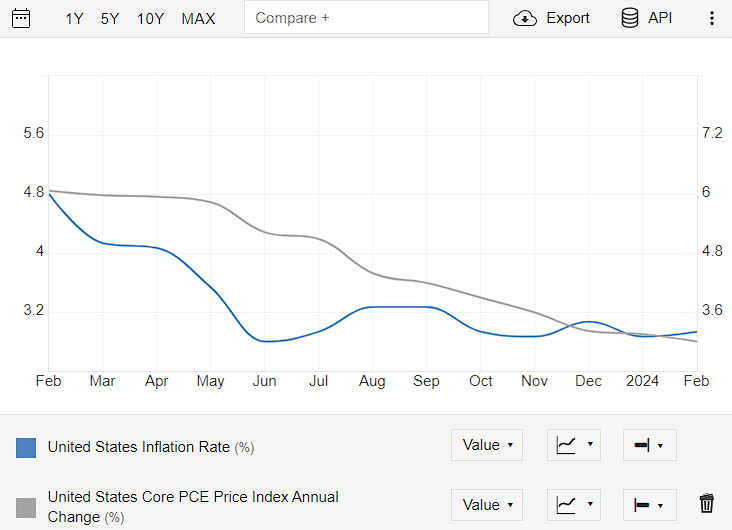The image size is (732, 530).
Task: Open the three-dot more options menu
Action: pos(711,18)
